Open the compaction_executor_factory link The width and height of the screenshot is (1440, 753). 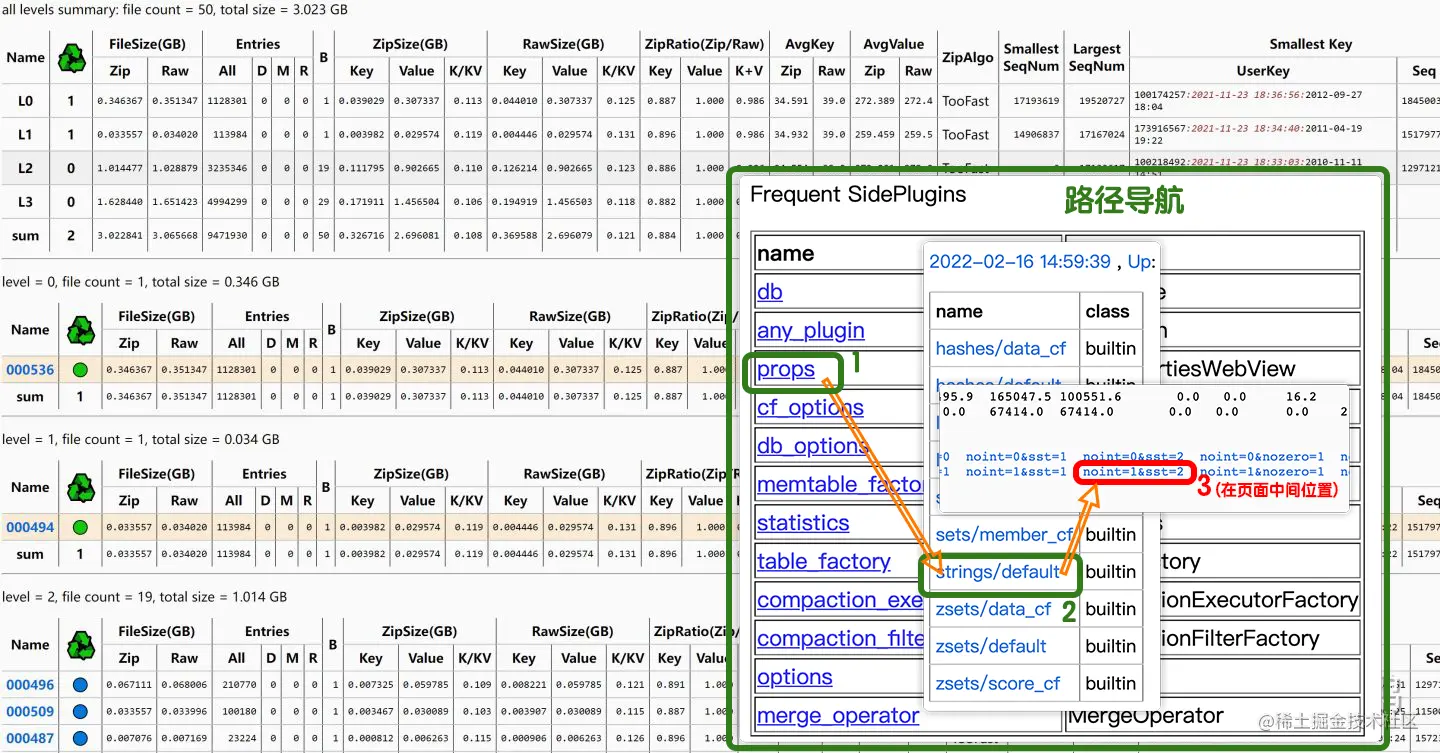click(x=840, y=600)
